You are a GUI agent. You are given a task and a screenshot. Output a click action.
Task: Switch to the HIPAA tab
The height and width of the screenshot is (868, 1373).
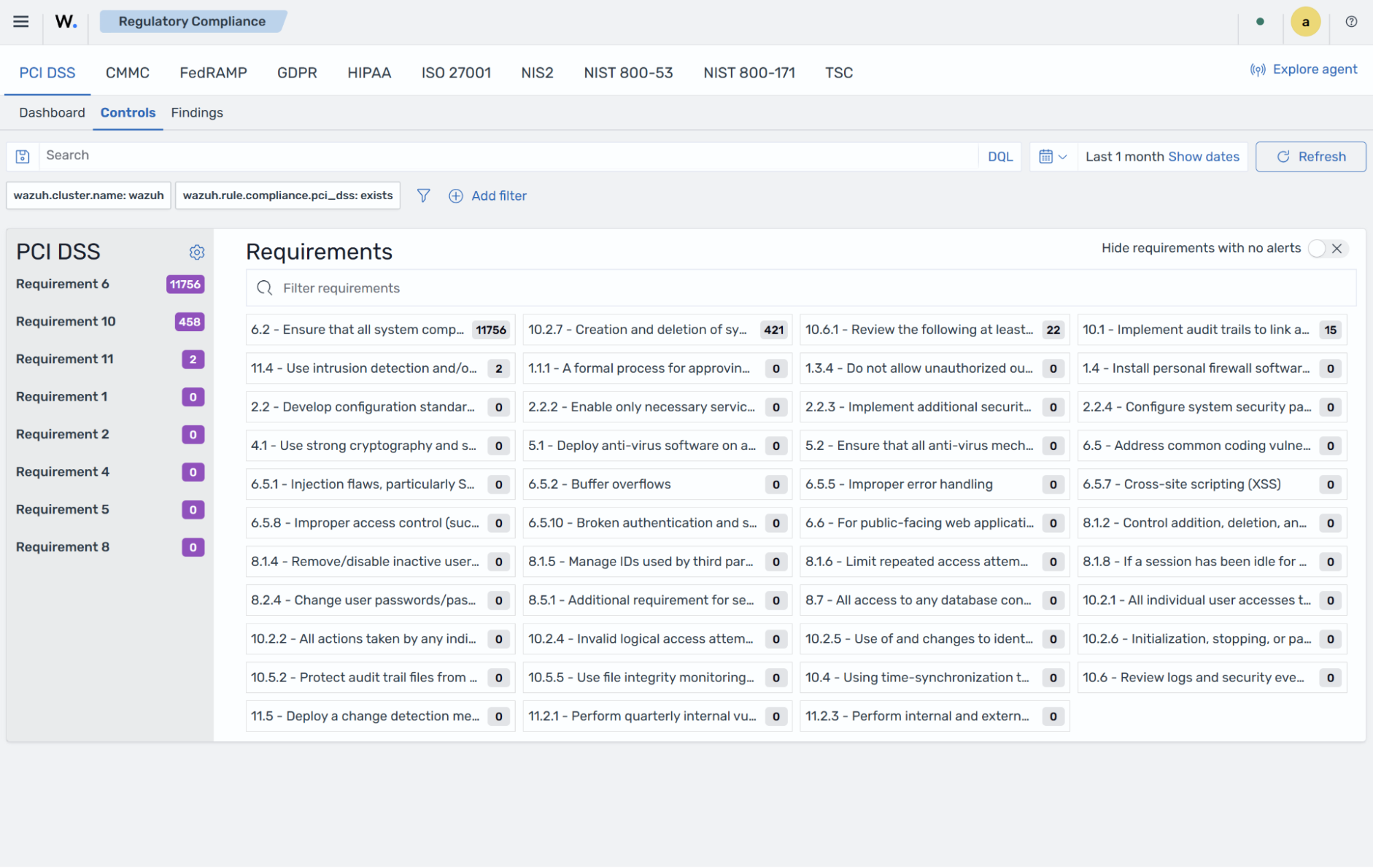[370, 73]
